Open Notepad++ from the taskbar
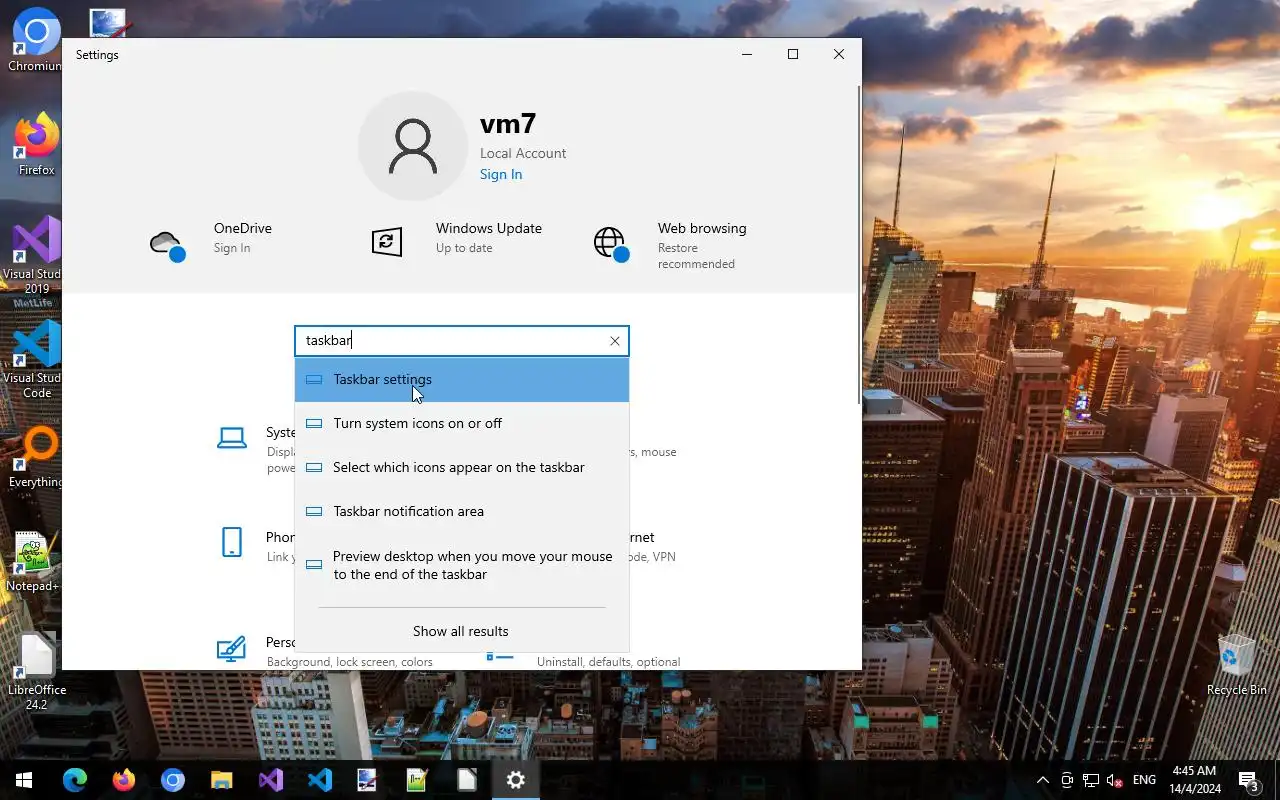1280x800 pixels. point(417,780)
